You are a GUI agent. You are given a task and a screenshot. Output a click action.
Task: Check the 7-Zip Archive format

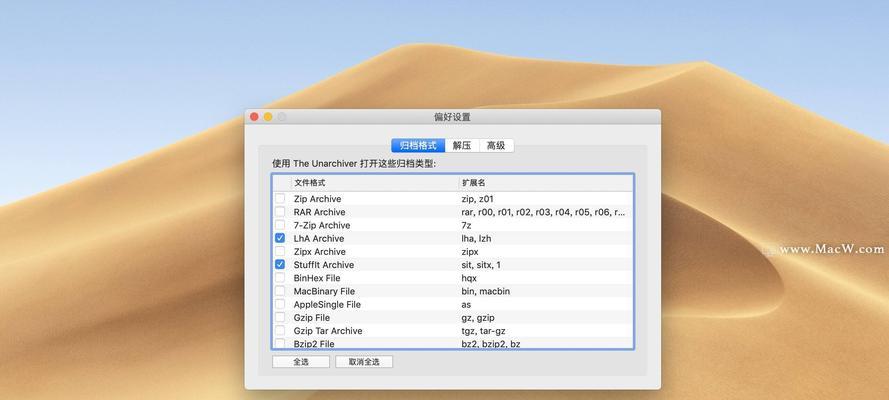click(280, 225)
